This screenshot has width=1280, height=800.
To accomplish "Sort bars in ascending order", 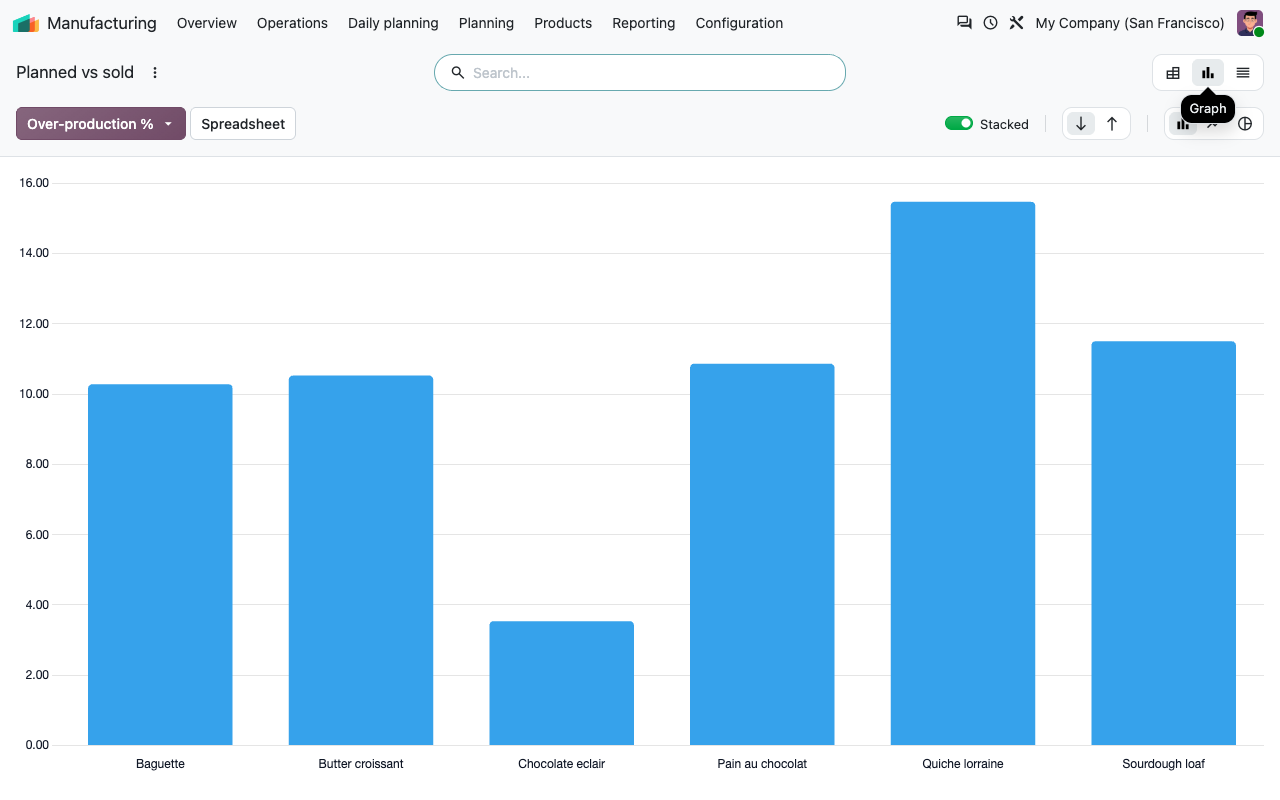I will pos(1112,124).
